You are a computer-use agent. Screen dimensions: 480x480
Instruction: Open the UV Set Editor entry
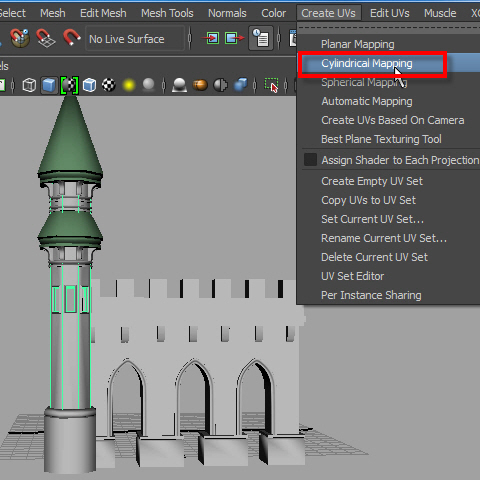click(x=352, y=276)
